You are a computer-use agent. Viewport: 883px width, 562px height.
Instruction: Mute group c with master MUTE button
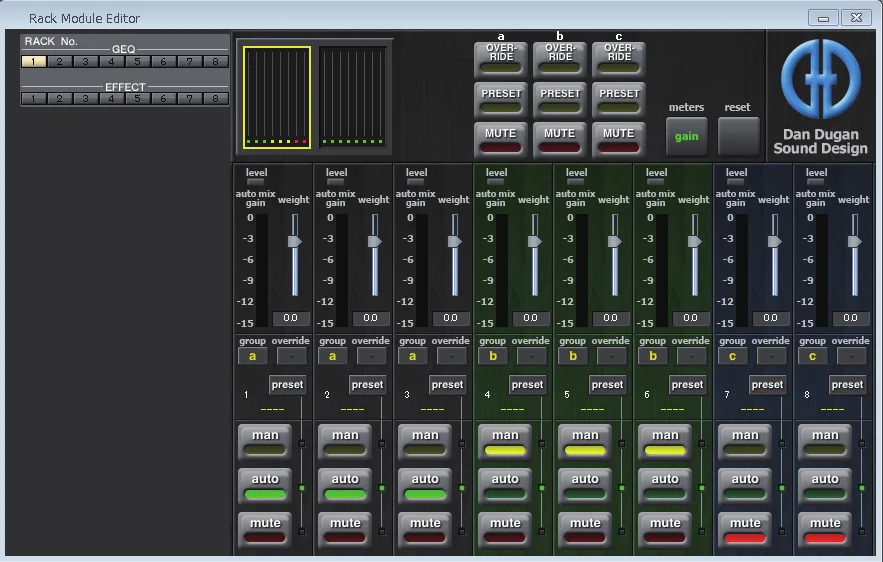click(619, 140)
